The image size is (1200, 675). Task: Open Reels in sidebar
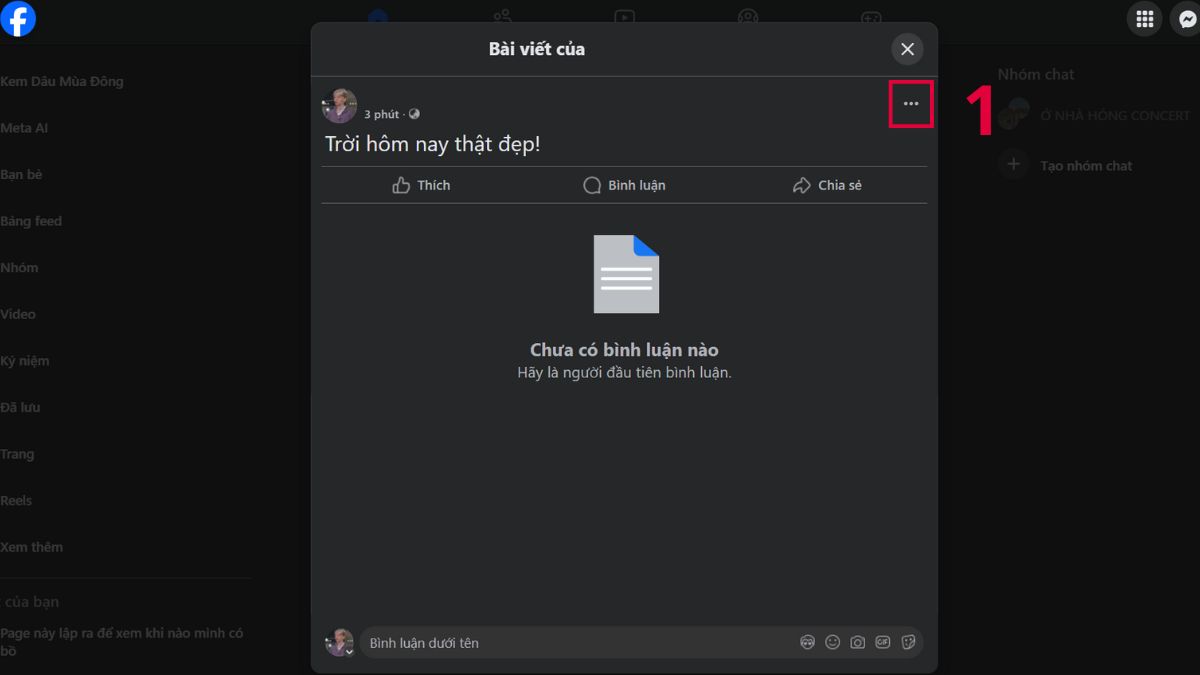point(16,500)
